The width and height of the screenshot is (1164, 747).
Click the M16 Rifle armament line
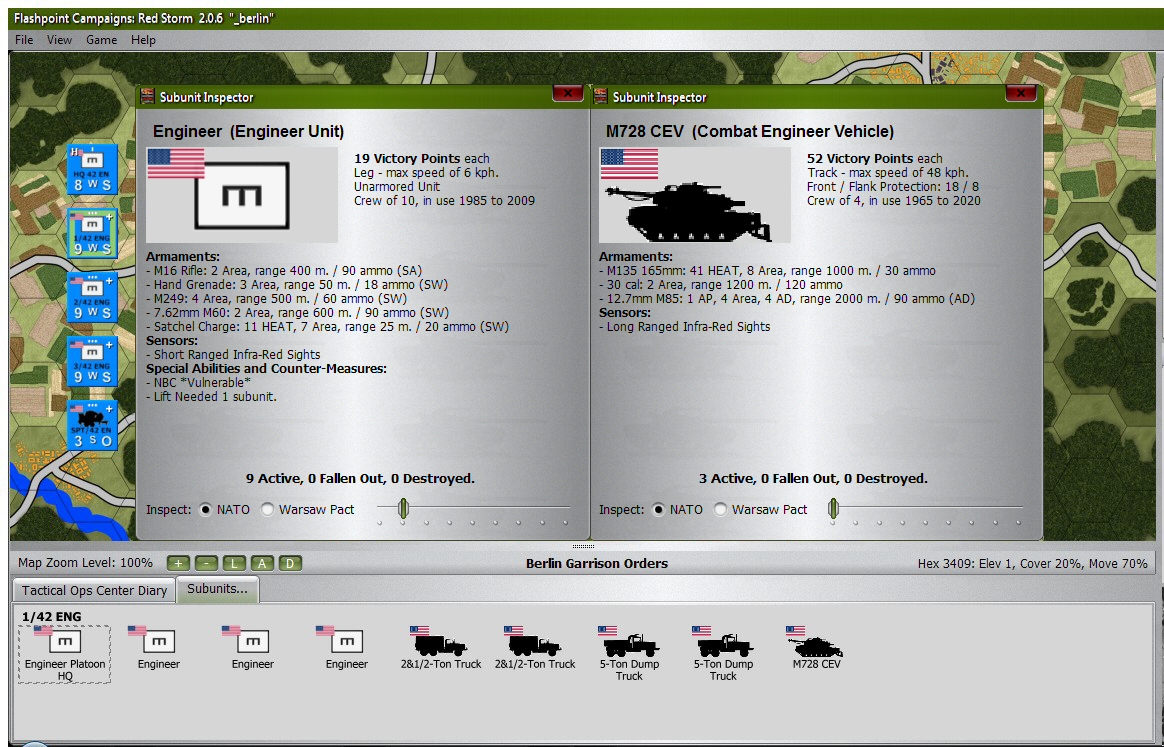click(284, 270)
